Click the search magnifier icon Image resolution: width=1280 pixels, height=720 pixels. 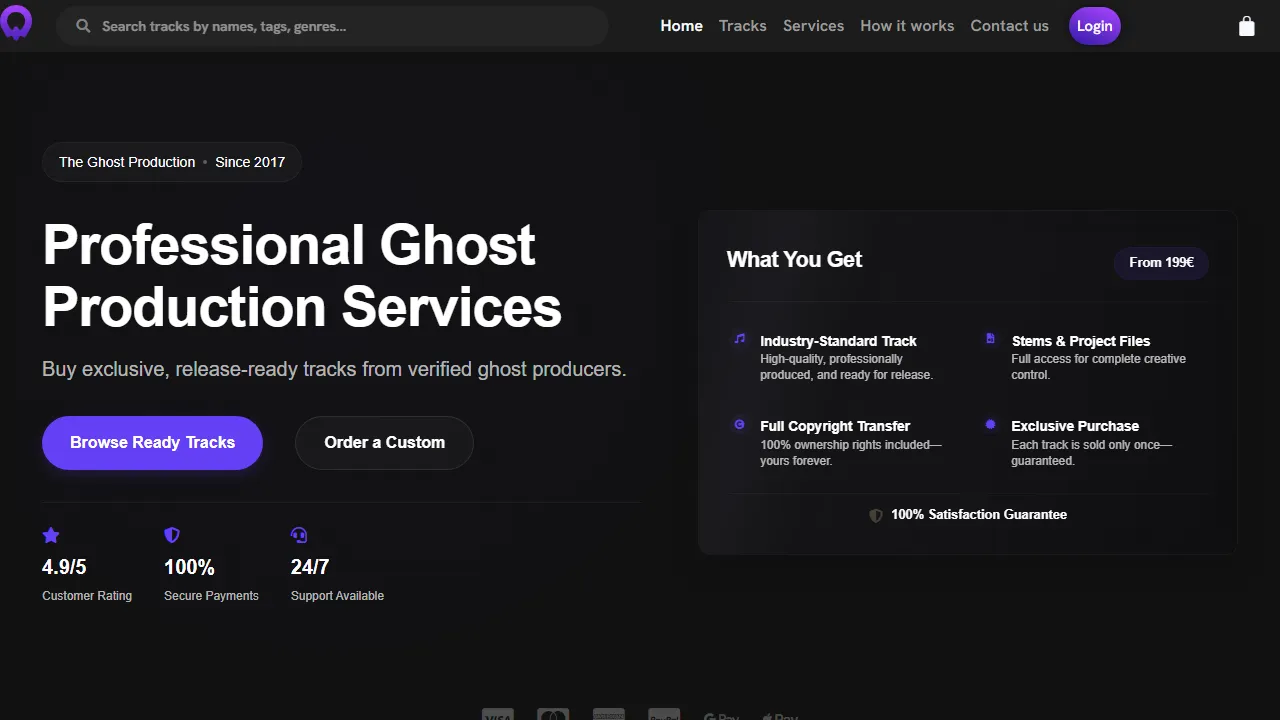[x=83, y=26]
